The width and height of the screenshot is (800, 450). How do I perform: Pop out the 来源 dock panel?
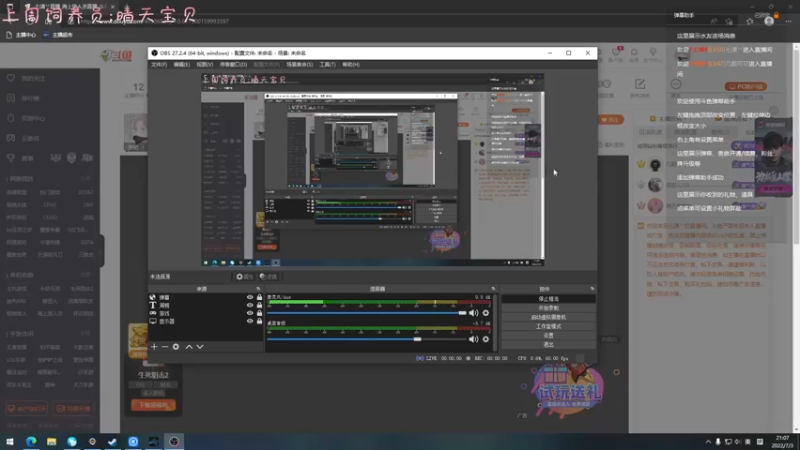[x=258, y=289]
